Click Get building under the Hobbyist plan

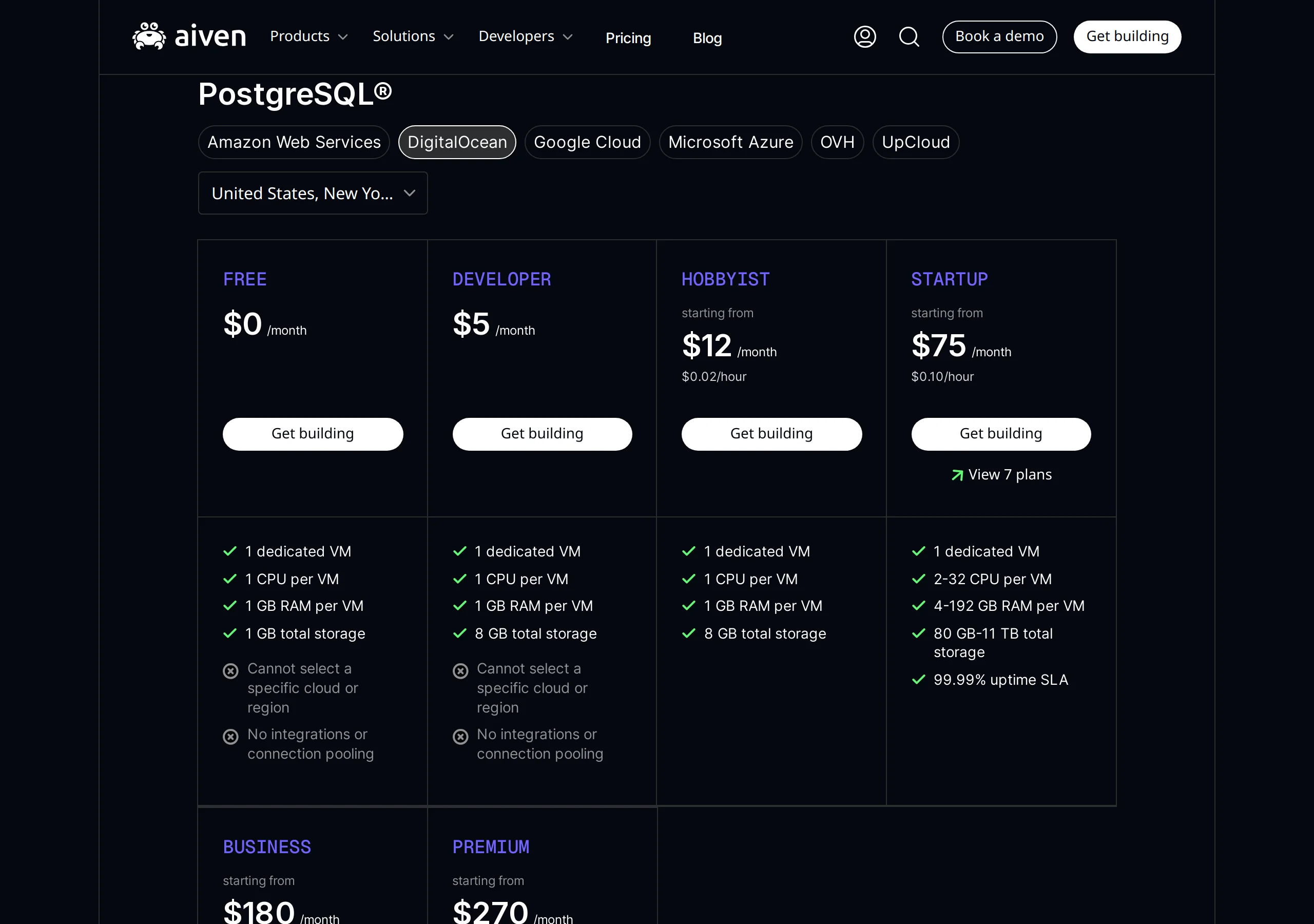771,434
